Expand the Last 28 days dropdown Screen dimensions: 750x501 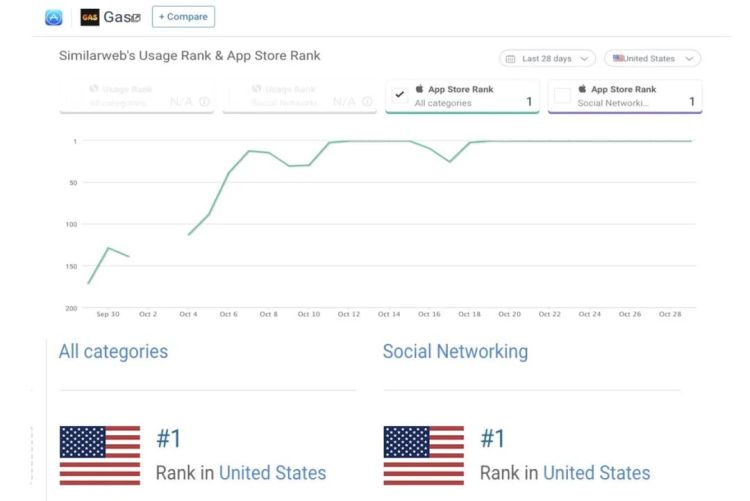coord(548,59)
